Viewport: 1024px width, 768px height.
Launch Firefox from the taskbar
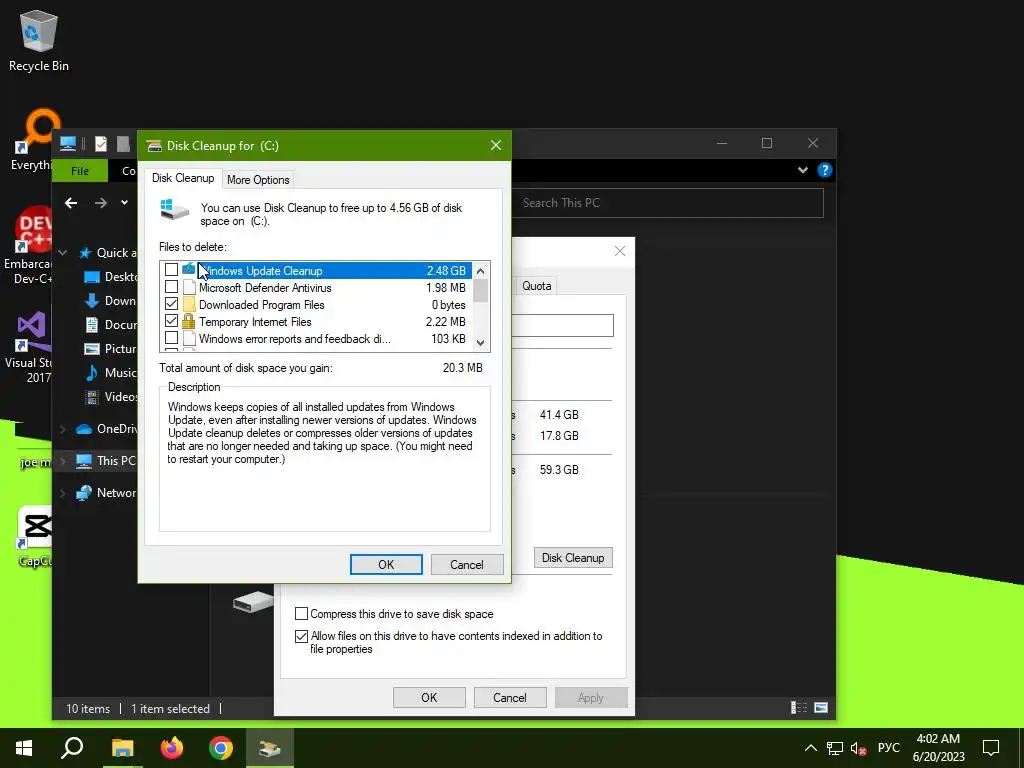pyautogui.click(x=172, y=748)
